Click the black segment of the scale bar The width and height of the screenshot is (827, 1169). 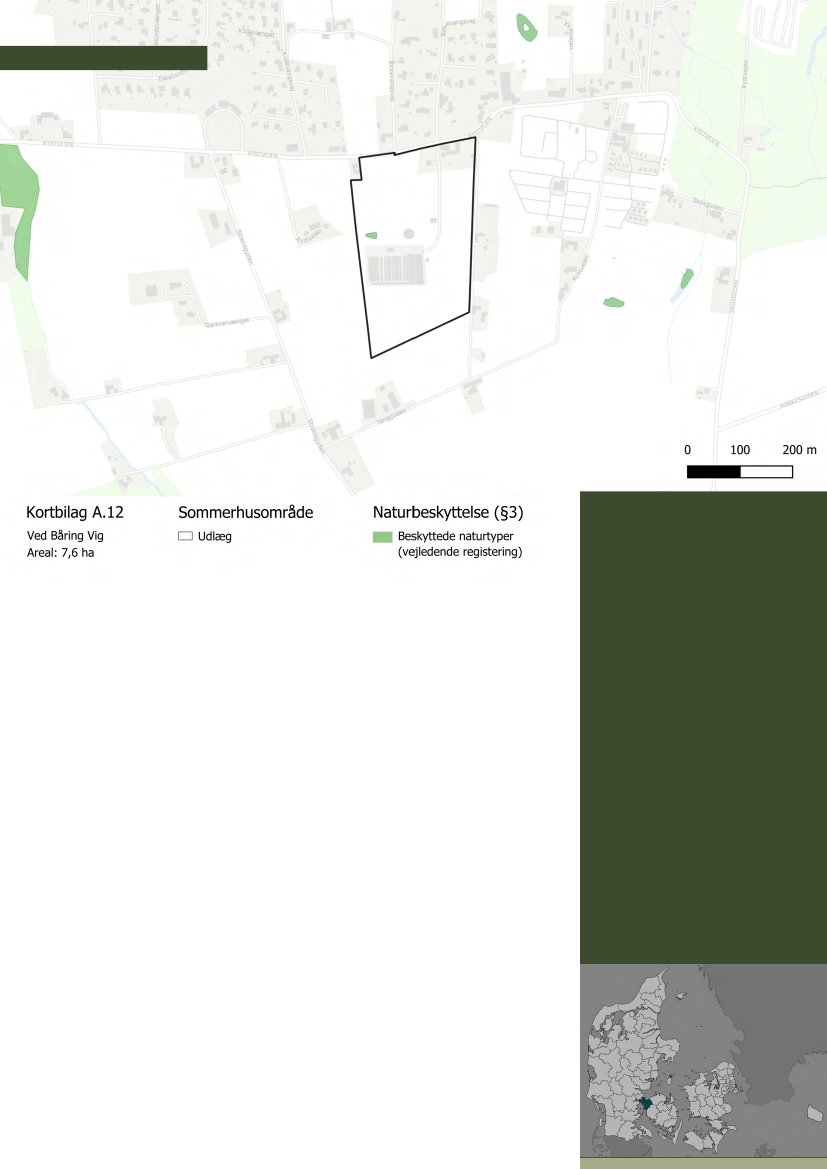pos(713,472)
